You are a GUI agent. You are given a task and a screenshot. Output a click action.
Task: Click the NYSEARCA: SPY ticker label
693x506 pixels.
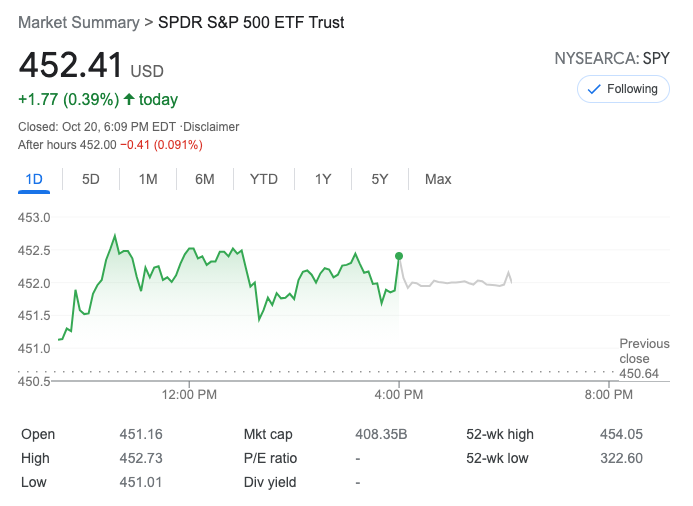pyautogui.click(x=612, y=59)
